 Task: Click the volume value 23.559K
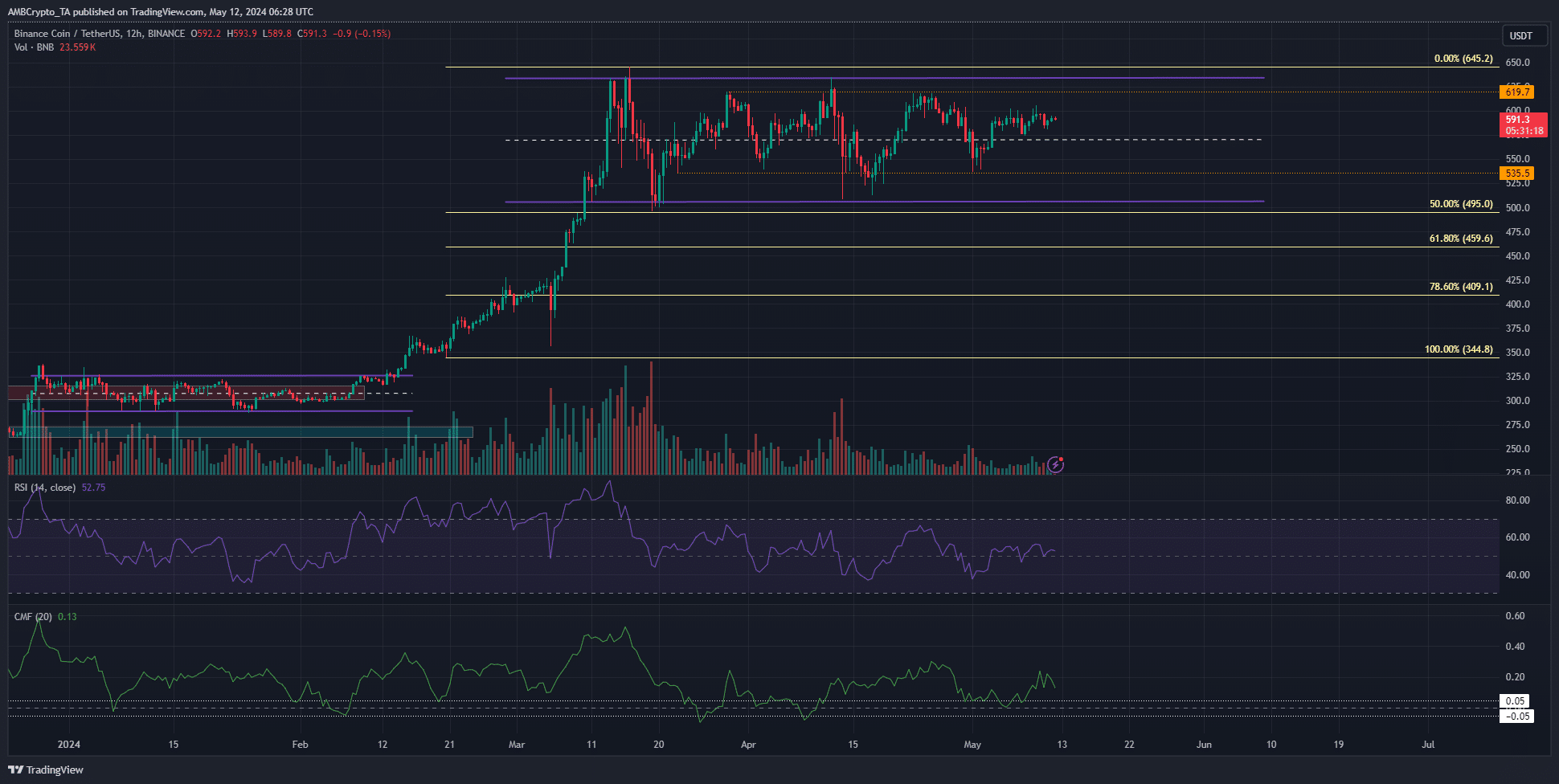(x=78, y=47)
